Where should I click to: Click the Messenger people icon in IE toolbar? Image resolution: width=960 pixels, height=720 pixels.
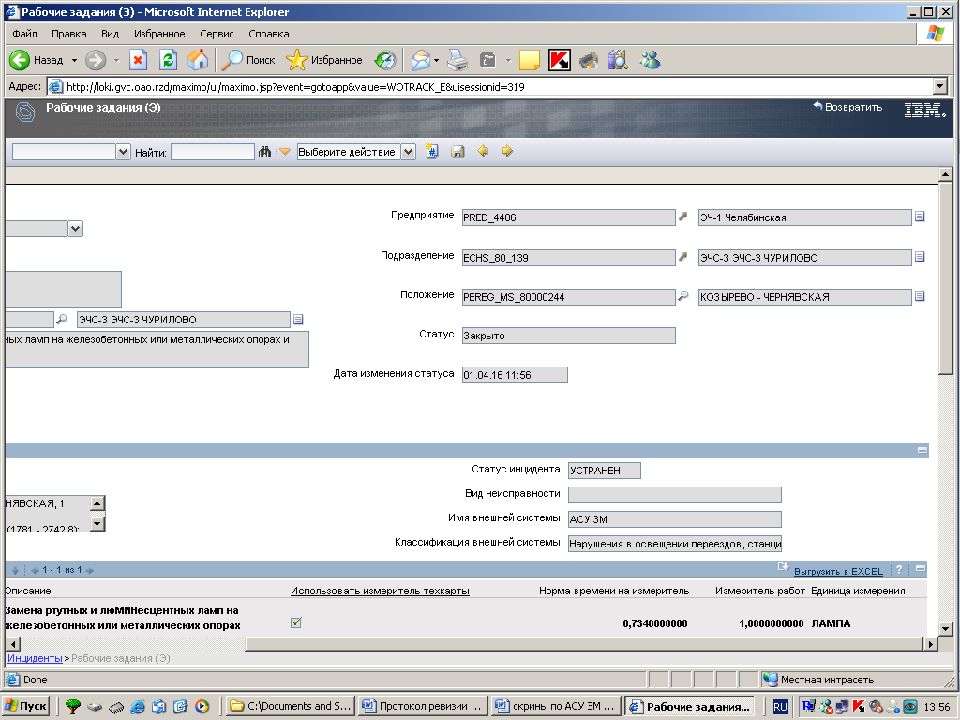650,60
